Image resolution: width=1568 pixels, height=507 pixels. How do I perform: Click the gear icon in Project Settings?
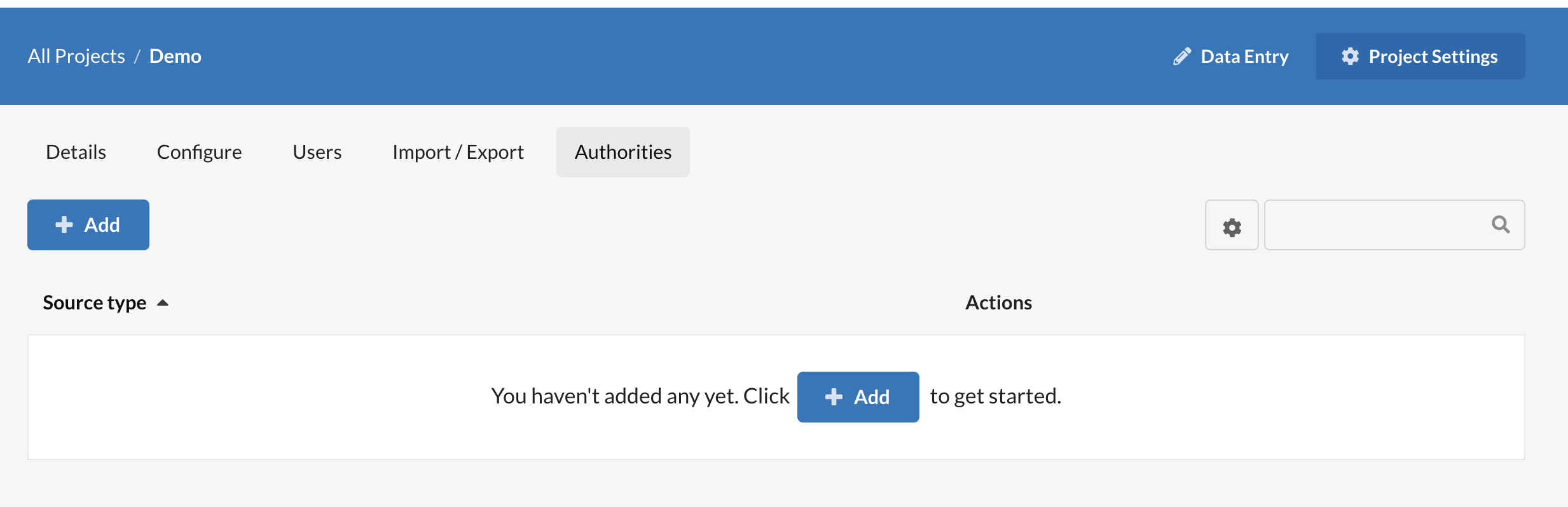(x=1350, y=57)
